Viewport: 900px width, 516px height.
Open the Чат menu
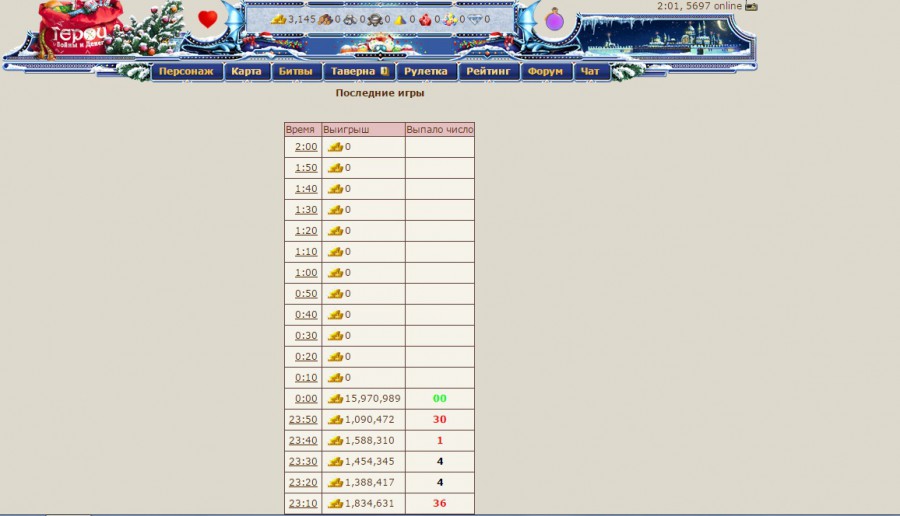click(x=590, y=72)
